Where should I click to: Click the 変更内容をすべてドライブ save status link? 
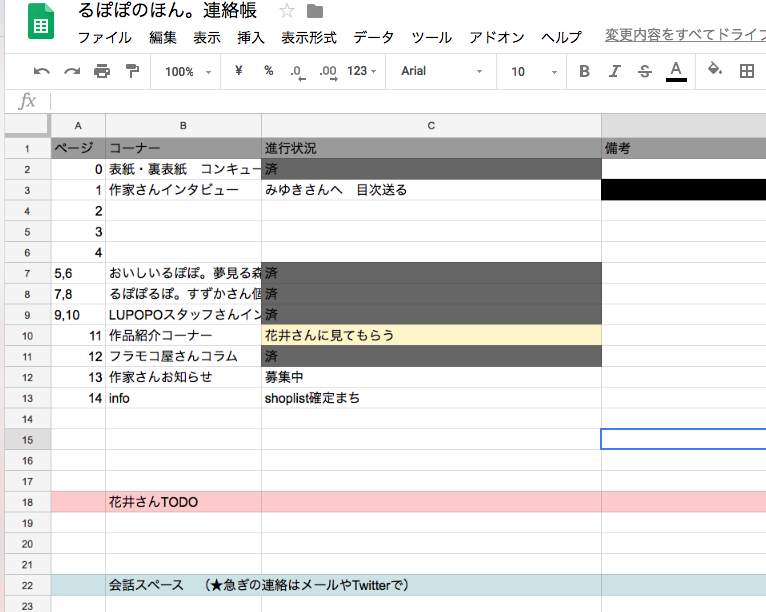685,35
